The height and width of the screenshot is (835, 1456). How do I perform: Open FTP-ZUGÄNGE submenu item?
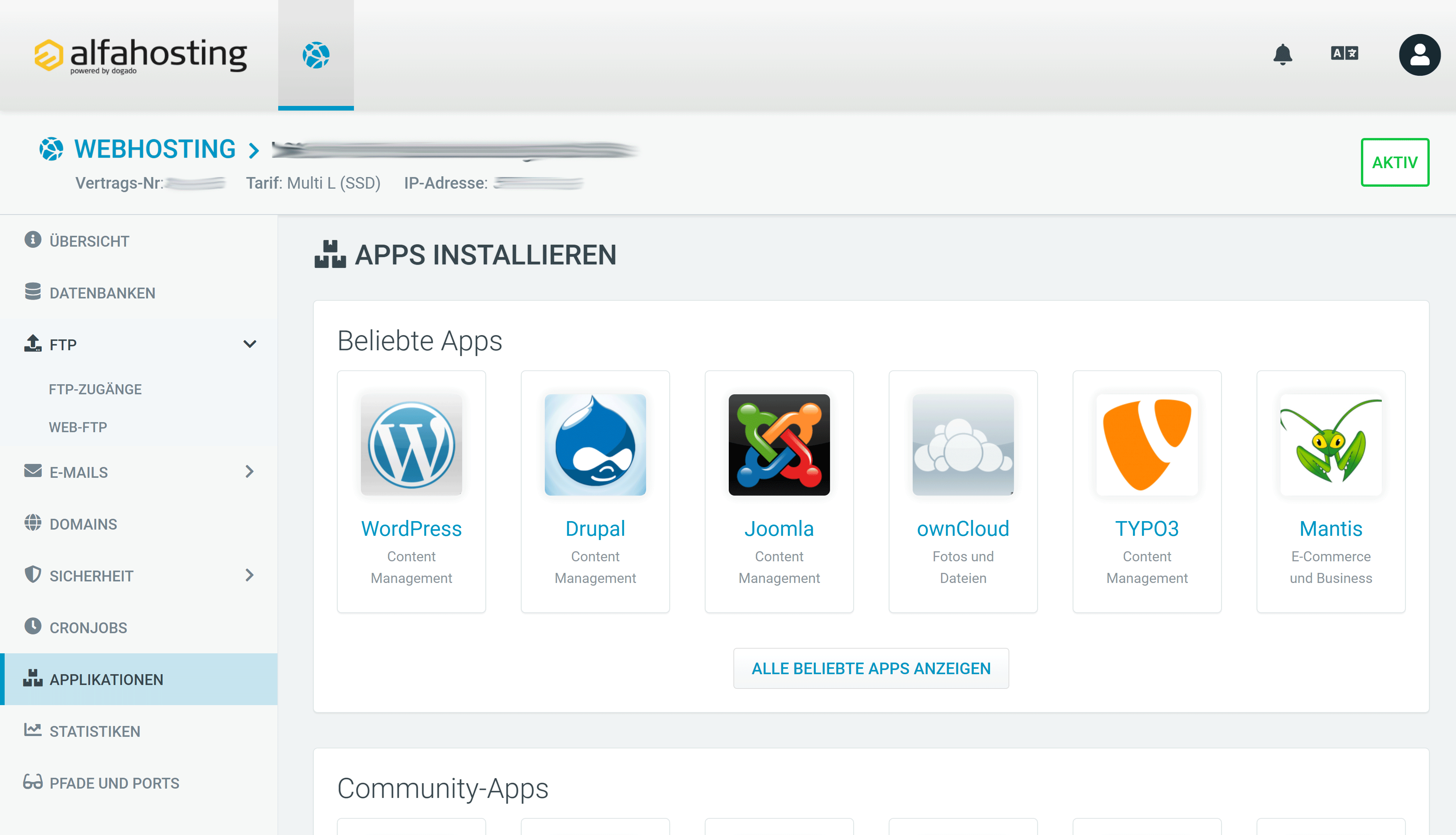[95, 389]
